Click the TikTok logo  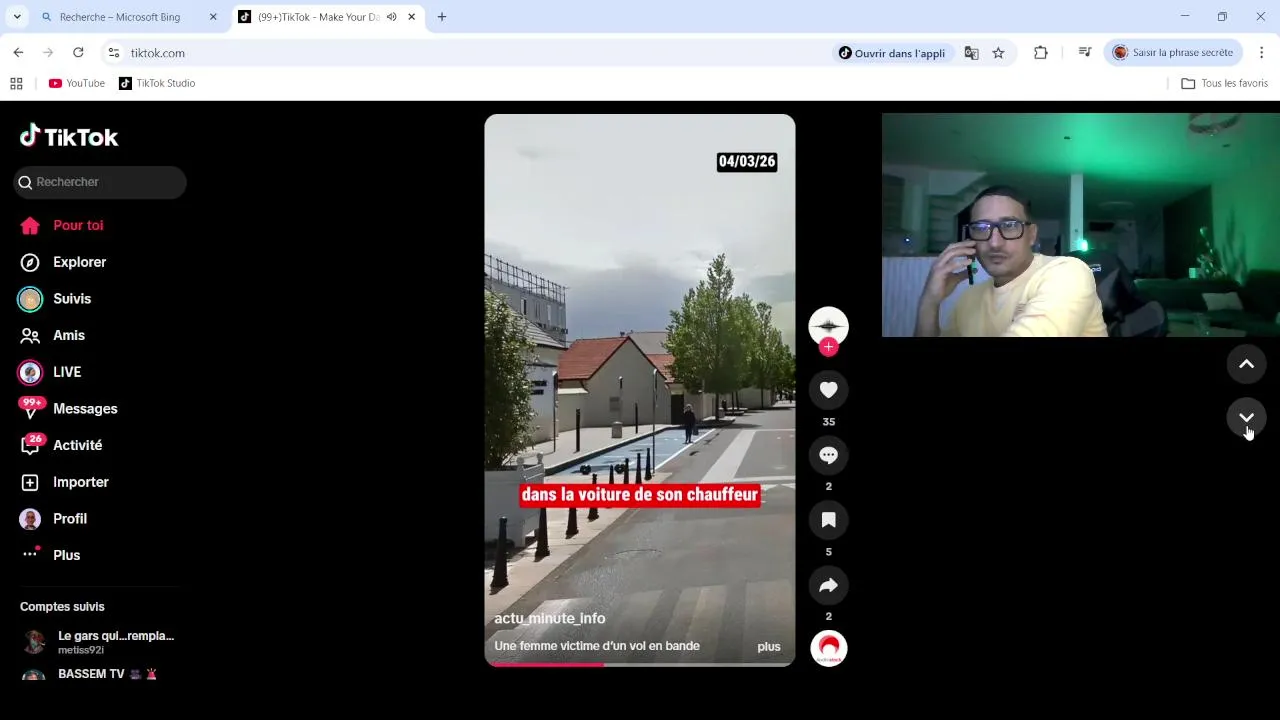69,136
